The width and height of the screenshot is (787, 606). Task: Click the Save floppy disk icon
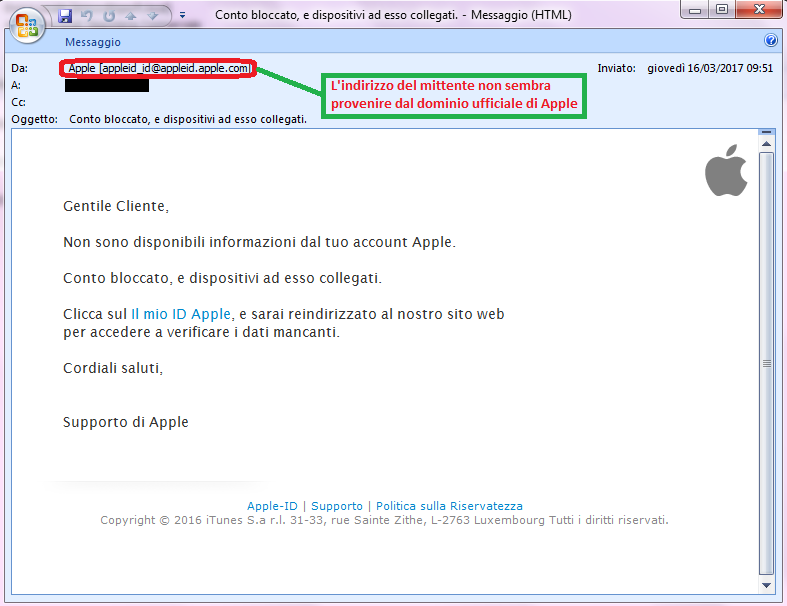click(x=65, y=16)
